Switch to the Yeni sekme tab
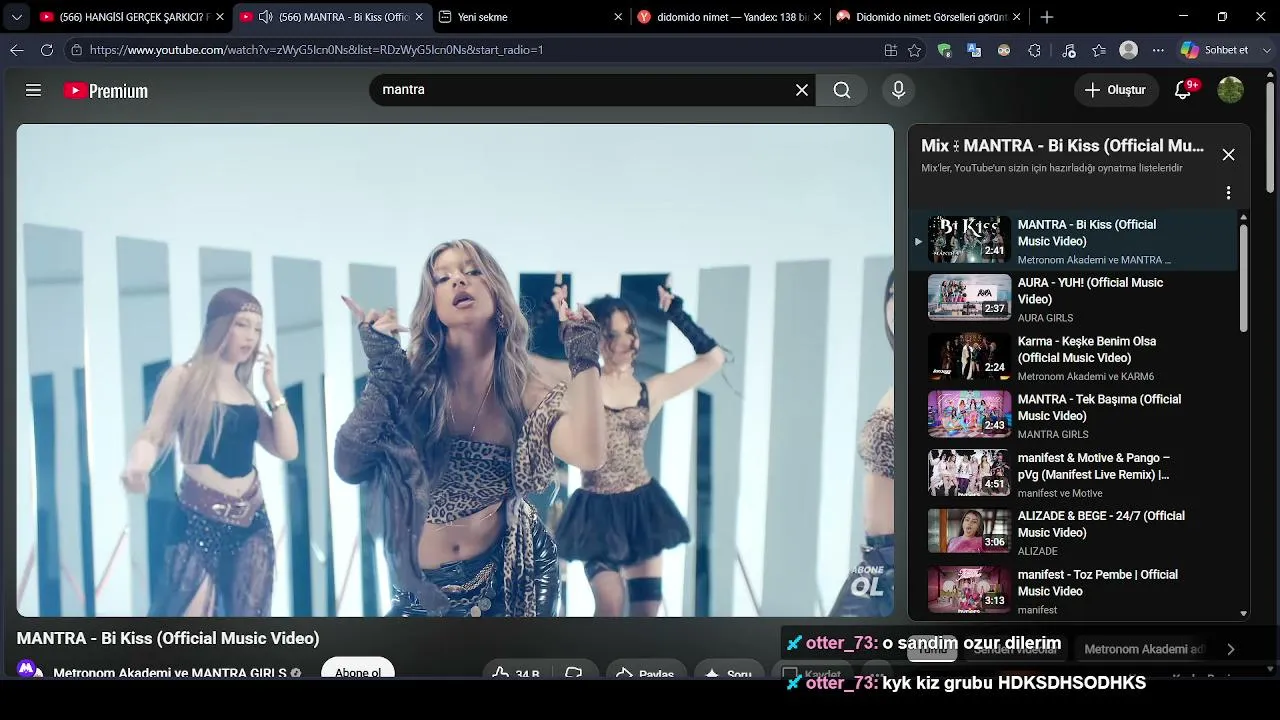Image resolution: width=1280 pixels, height=720 pixels. (530, 17)
